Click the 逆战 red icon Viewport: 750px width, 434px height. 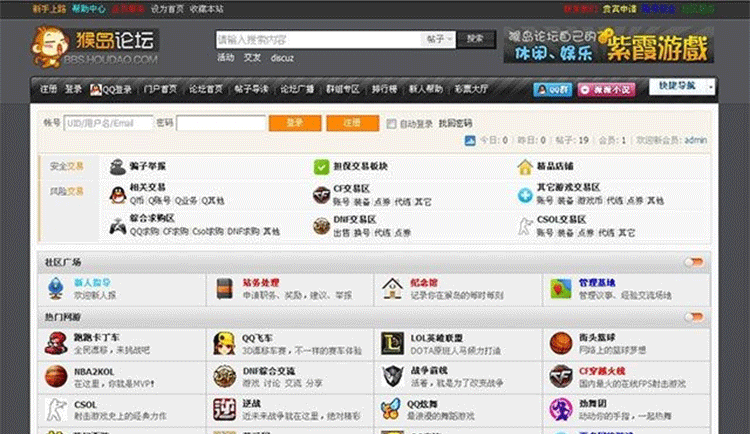coord(224,410)
